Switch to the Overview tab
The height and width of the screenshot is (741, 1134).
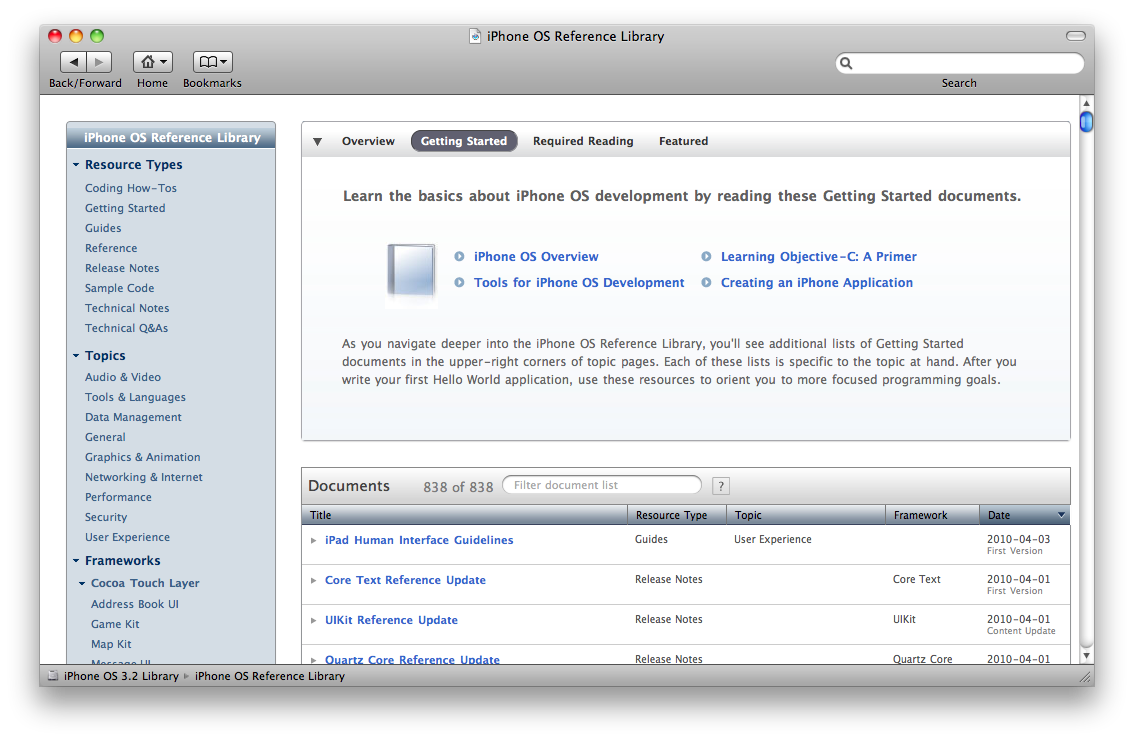click(x=368, y=141)
